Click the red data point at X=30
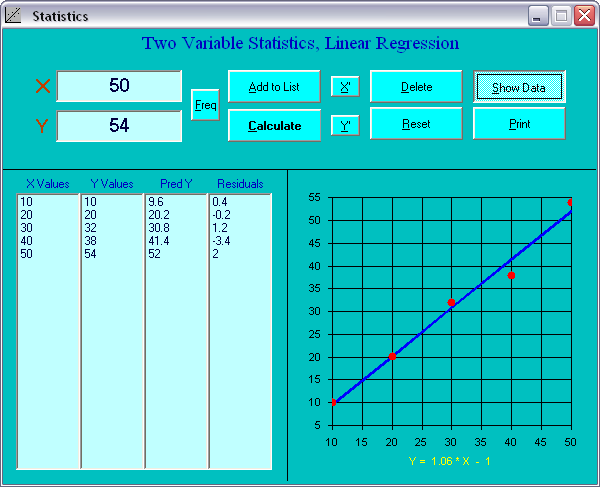The width and height of the screenshot is (600, 487). pyautogui.click(x=451, y=303)
